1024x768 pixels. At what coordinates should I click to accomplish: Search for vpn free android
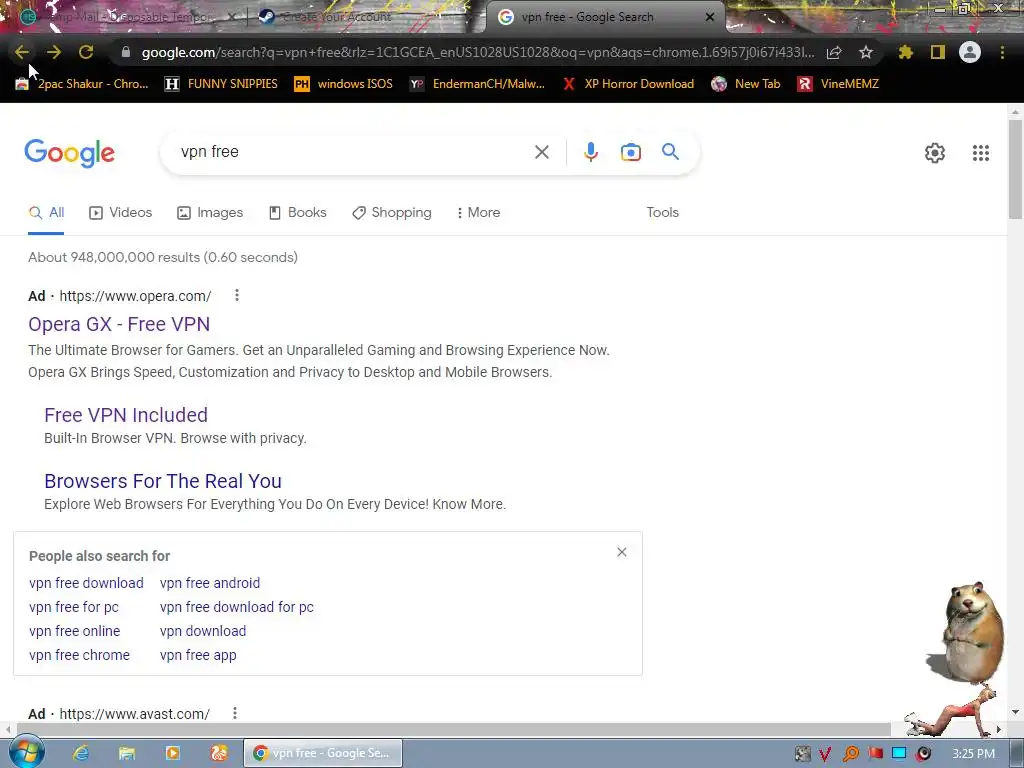(x=210, y=583)
